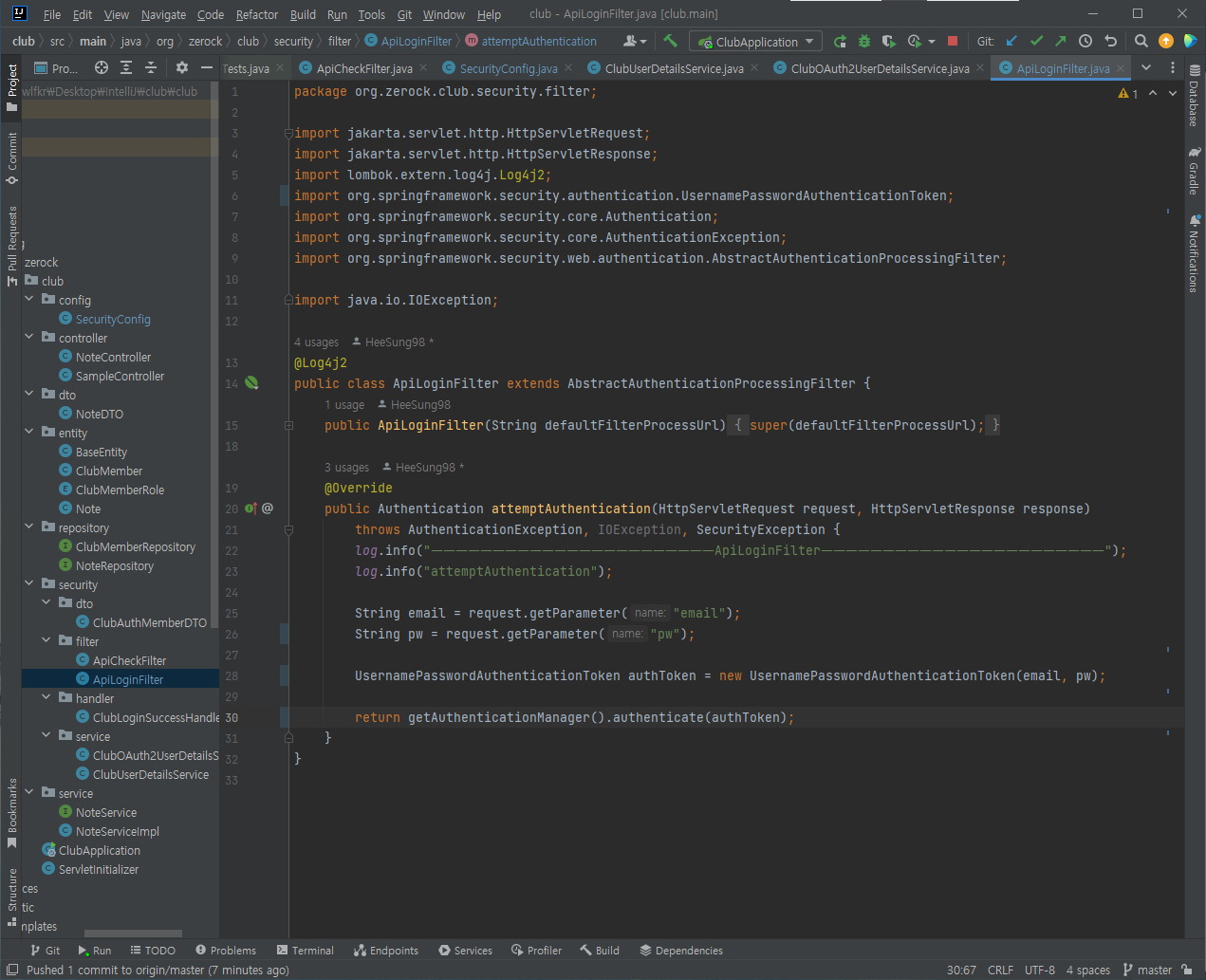Open the Project view mode dropdown
The image size is (1206, 980).
57,68
